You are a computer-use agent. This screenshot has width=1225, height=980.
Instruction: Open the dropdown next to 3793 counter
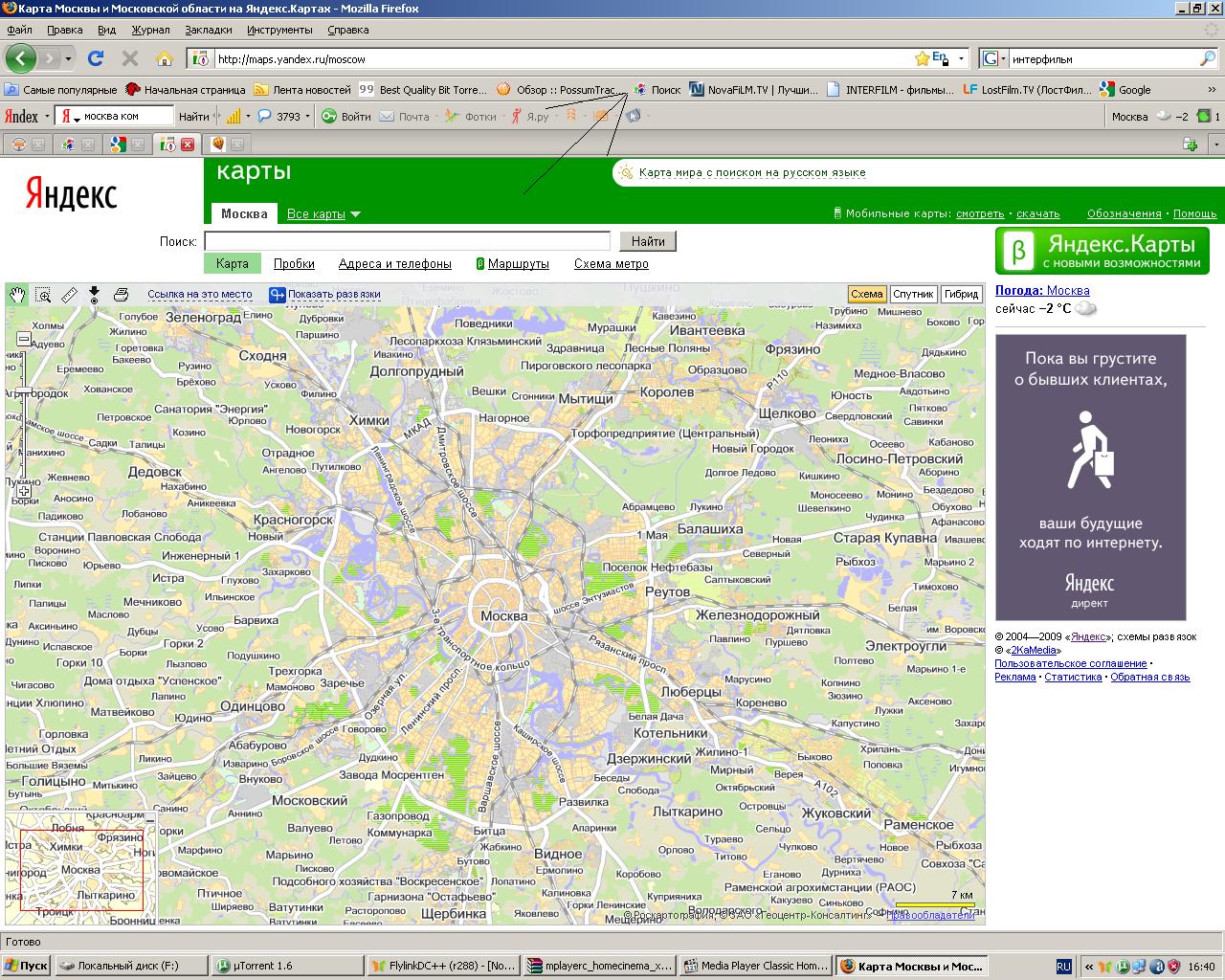(x=308, y=117)
